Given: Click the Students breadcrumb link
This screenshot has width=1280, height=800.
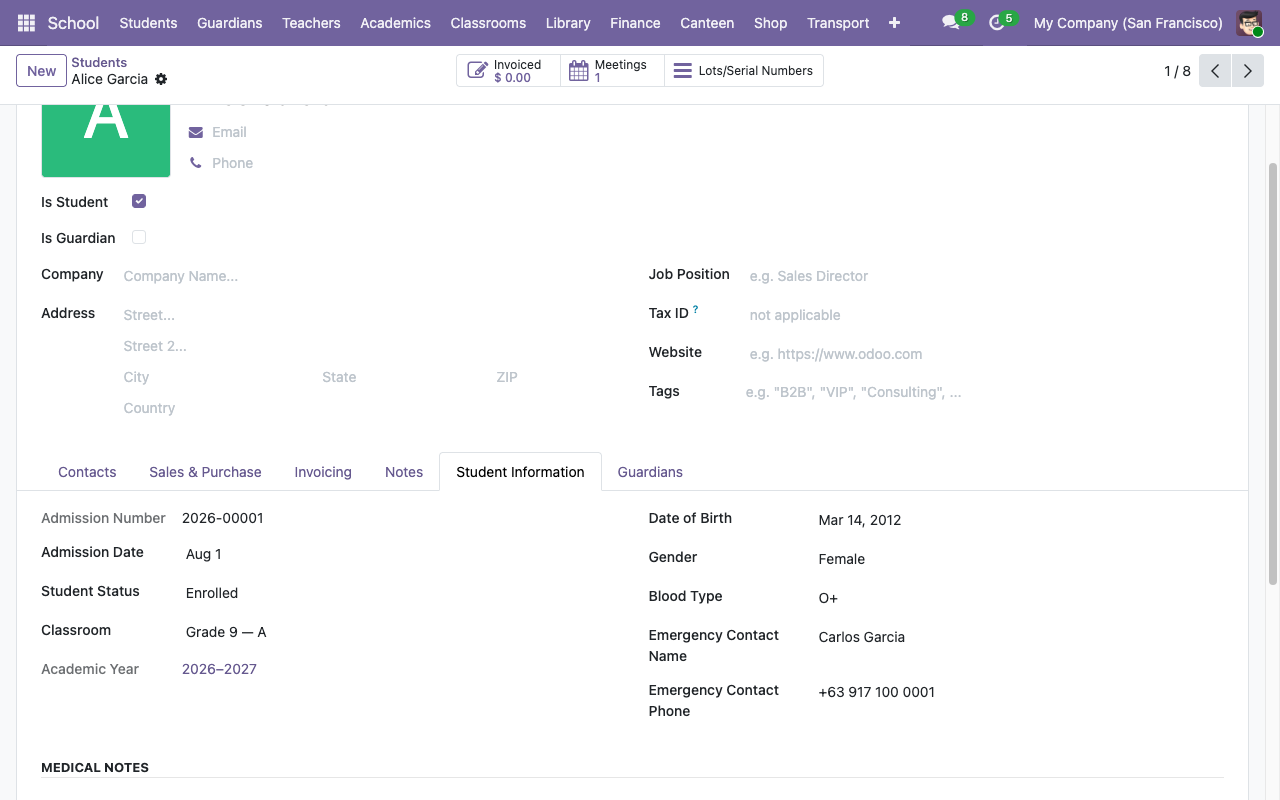Looking at the screenshot, I should [x=99, y=62].
